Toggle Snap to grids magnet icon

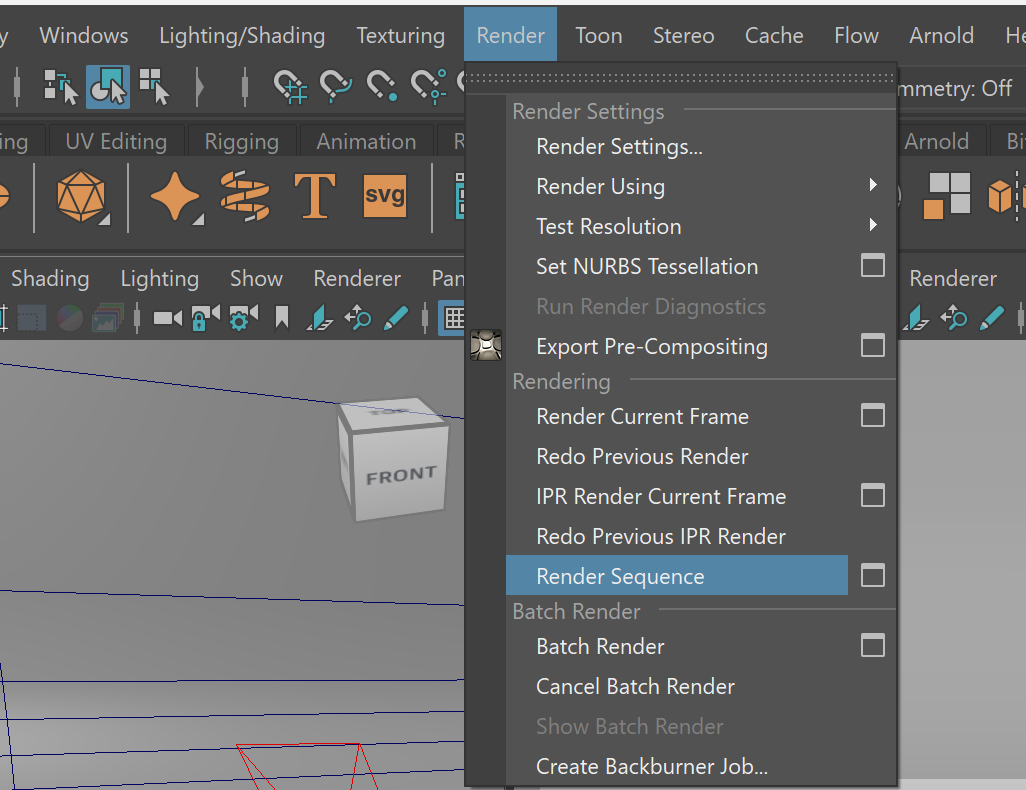pos(290,88)
